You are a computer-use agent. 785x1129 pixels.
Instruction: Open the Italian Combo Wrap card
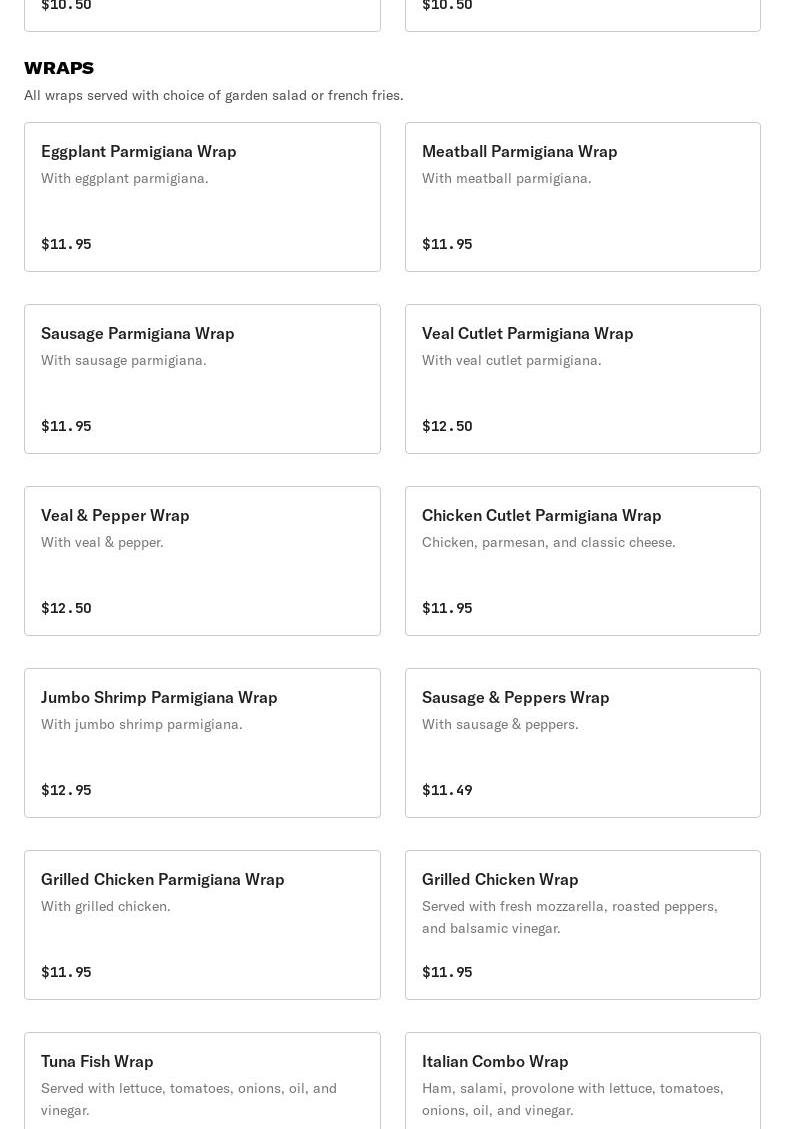583,1081
